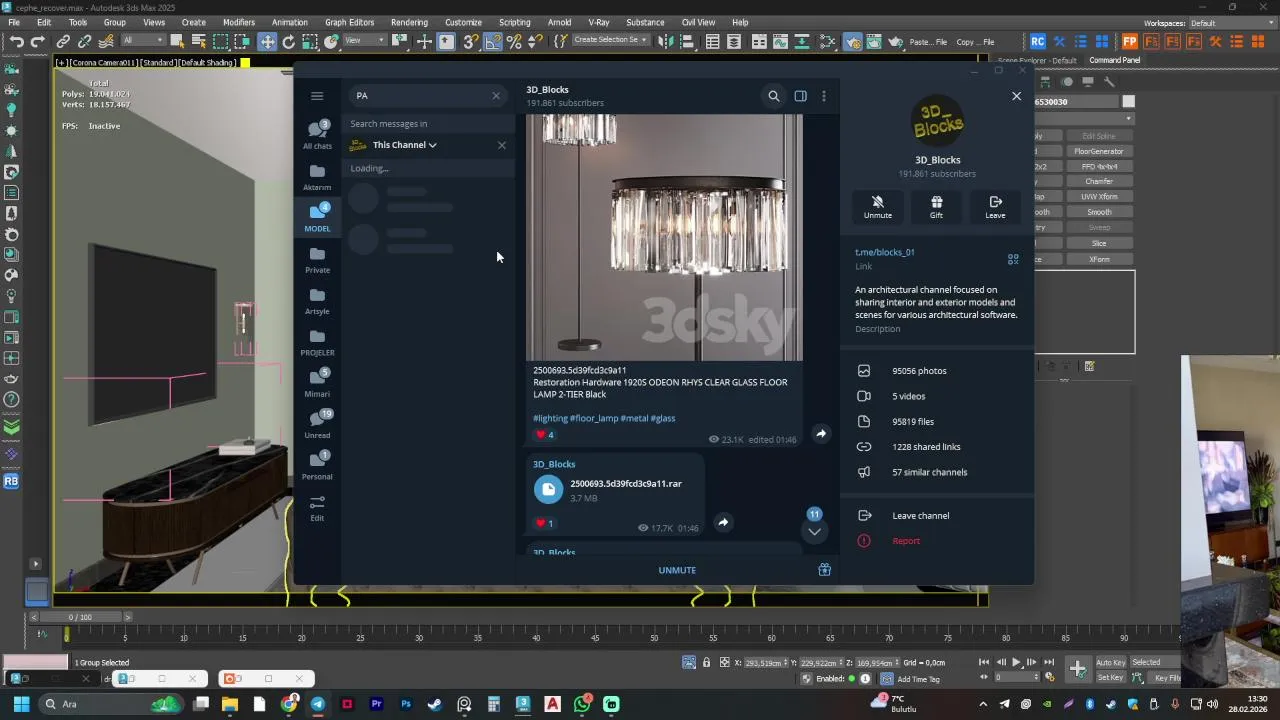Screen dimensions: 1280x720
Task: Open the View reference coordinate dropdown
Action: [364, 41]
